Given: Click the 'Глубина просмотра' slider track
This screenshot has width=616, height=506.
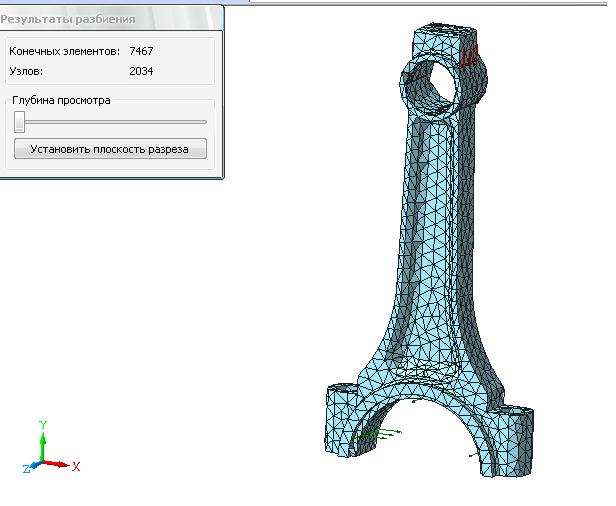Looking at the screenshot, I should point(110,122).
